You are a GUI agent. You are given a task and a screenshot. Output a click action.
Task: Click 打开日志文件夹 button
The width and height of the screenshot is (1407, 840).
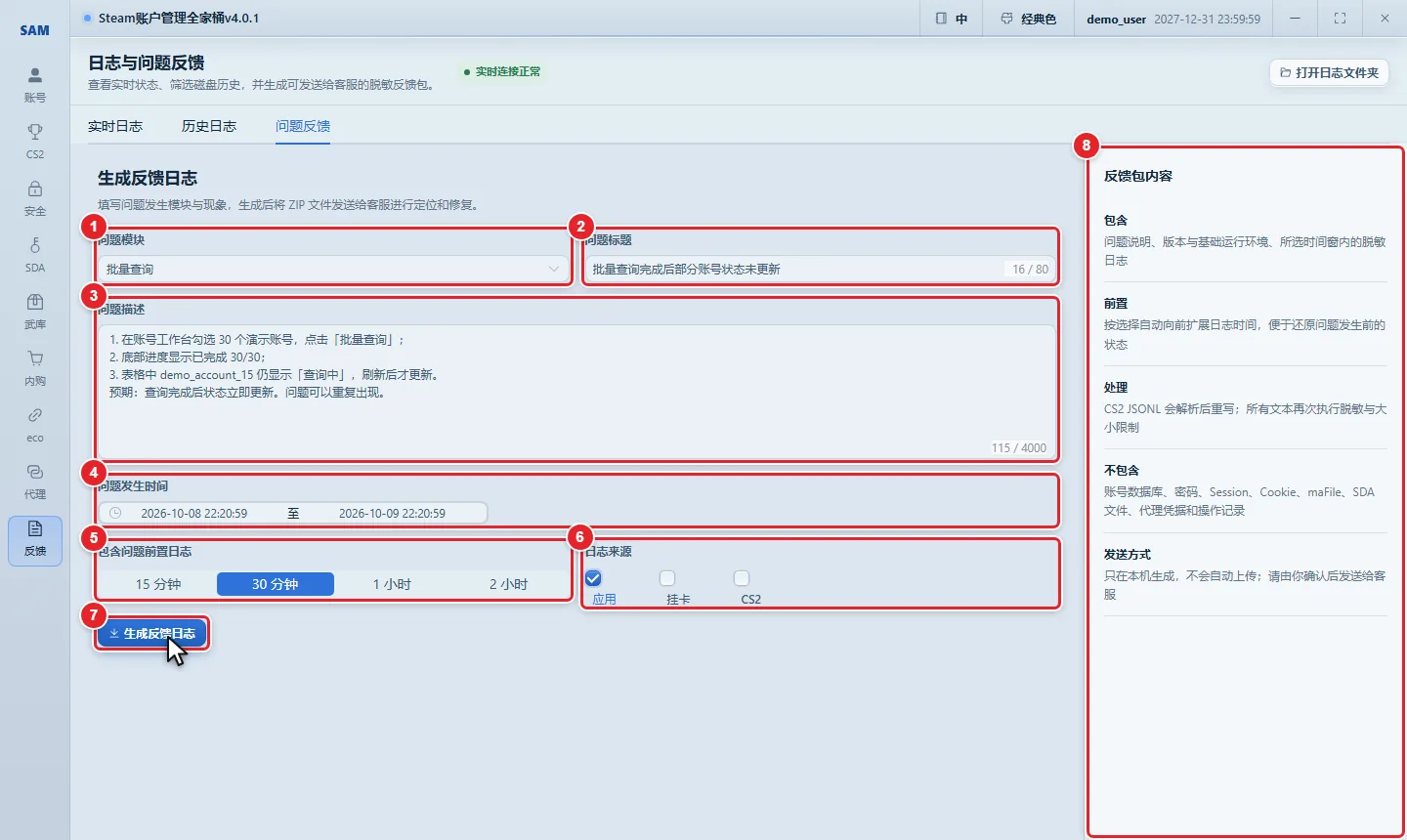(x=1329, y=72)
